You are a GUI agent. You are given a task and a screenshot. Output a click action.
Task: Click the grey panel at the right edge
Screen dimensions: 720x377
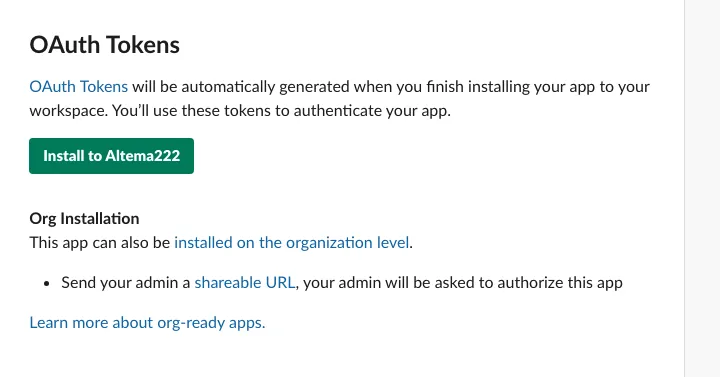[703, 188]
